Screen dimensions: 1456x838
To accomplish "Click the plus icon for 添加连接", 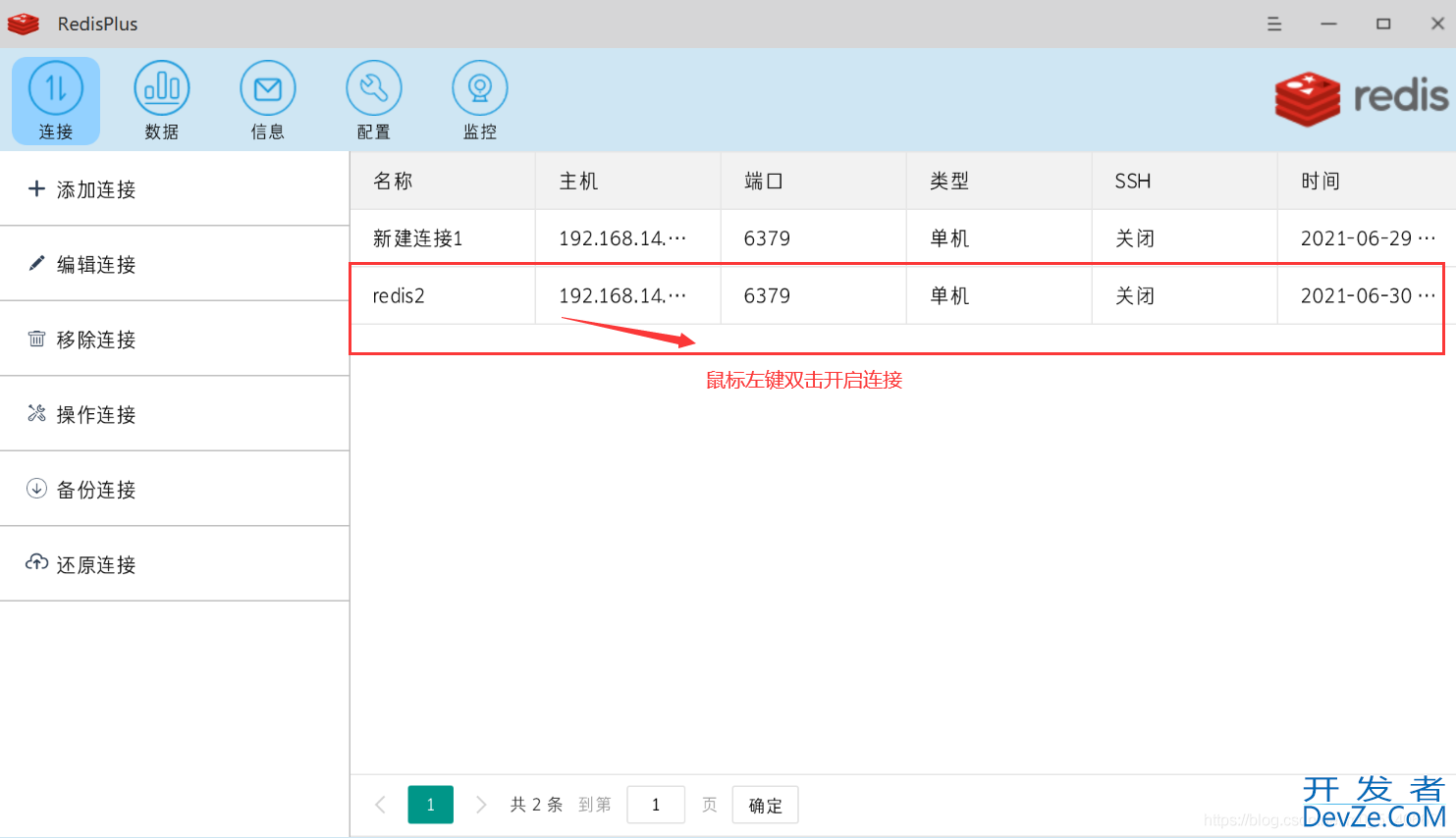I will coord(36,188).
